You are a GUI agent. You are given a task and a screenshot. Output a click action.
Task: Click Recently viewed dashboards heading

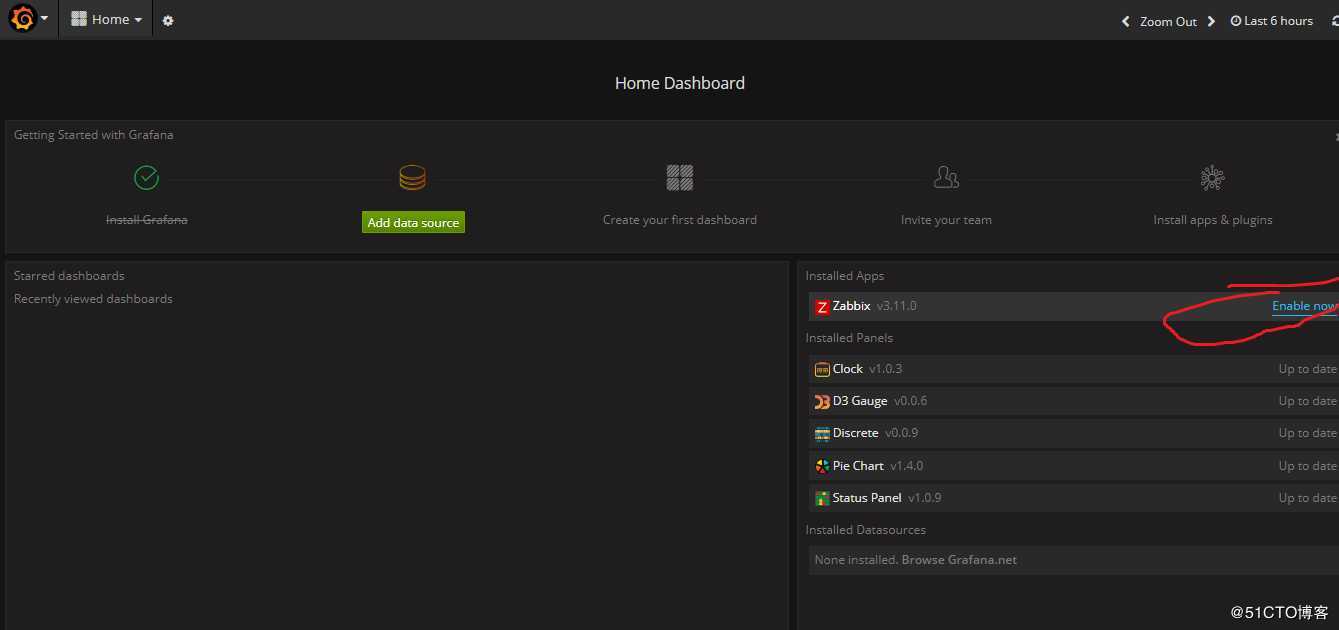[93, 299]
